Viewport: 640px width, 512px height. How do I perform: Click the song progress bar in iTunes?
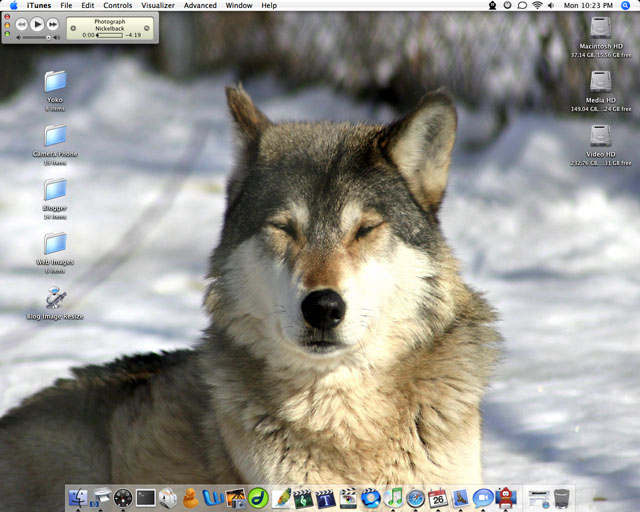tap(109, 36)
